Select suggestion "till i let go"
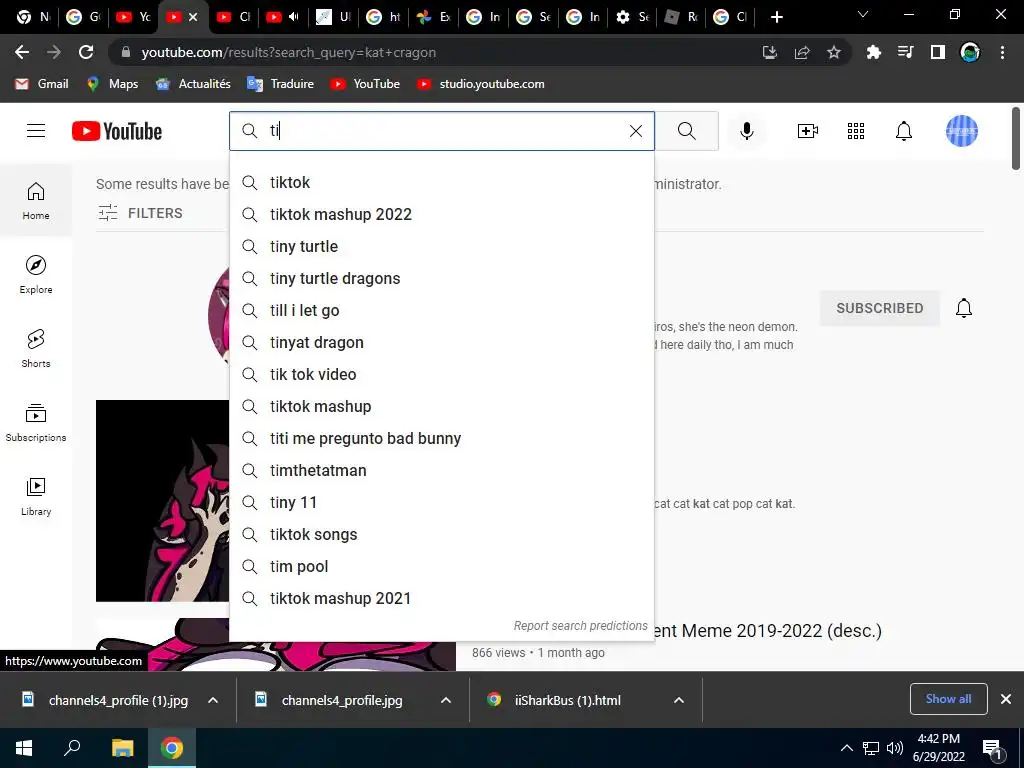 pos(441,310)
